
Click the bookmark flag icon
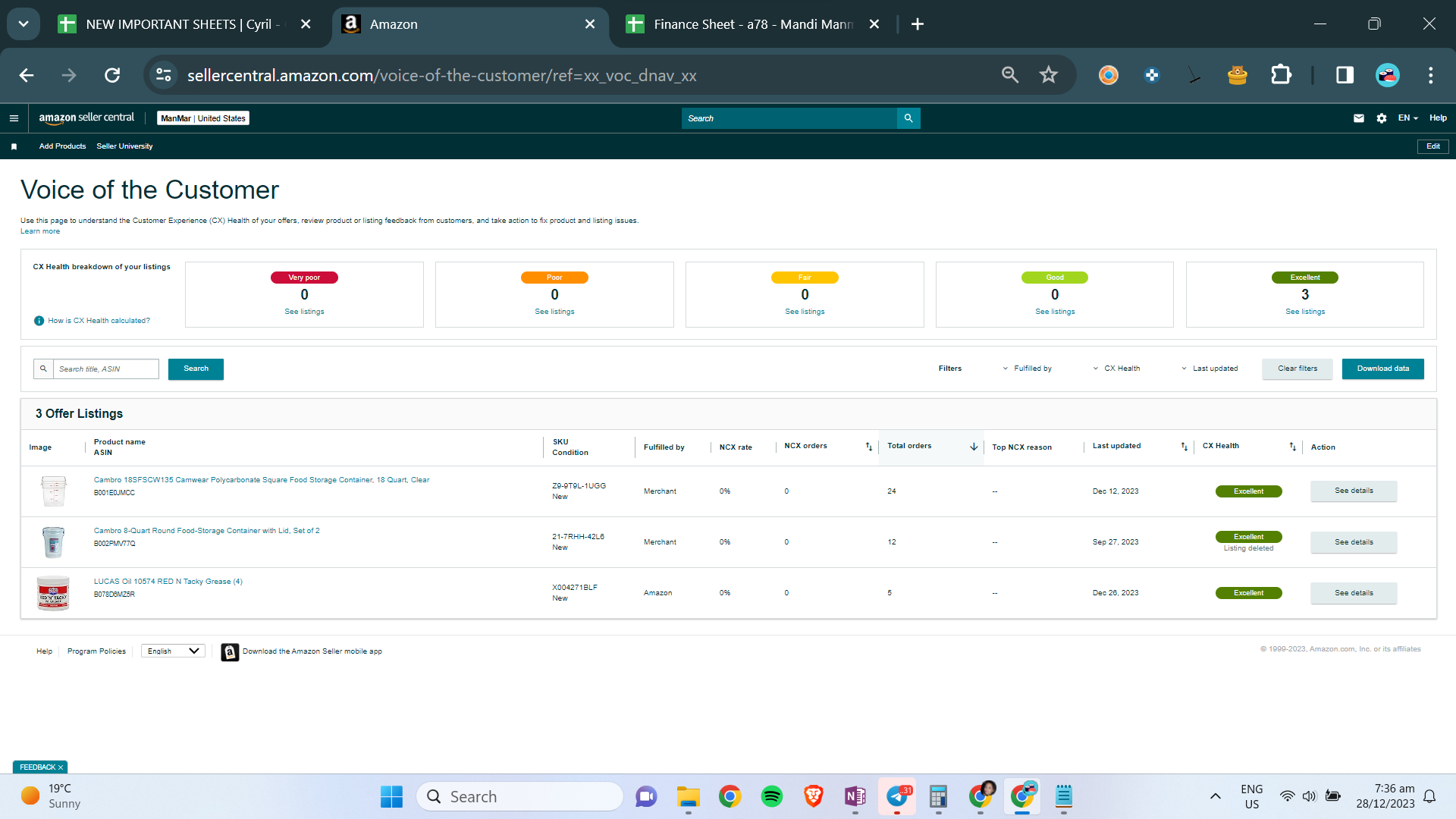click(14, 146)
